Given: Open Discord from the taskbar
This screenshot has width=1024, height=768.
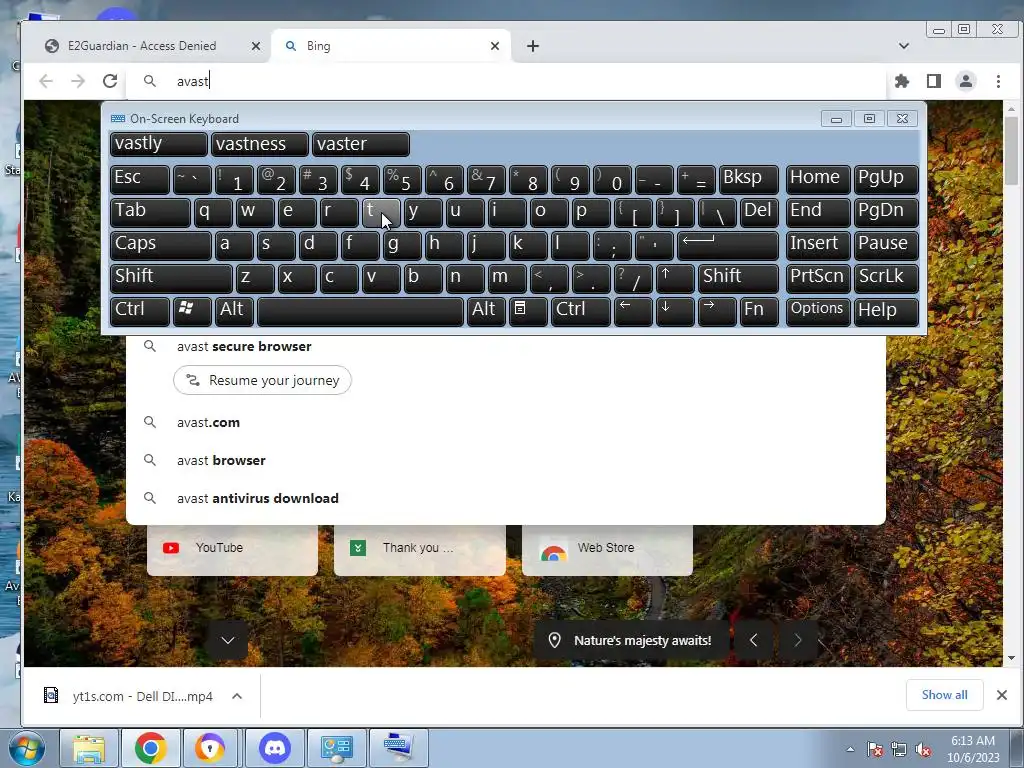Looking at the screenshot, I should pyautogui.click(x=275, y=748).
